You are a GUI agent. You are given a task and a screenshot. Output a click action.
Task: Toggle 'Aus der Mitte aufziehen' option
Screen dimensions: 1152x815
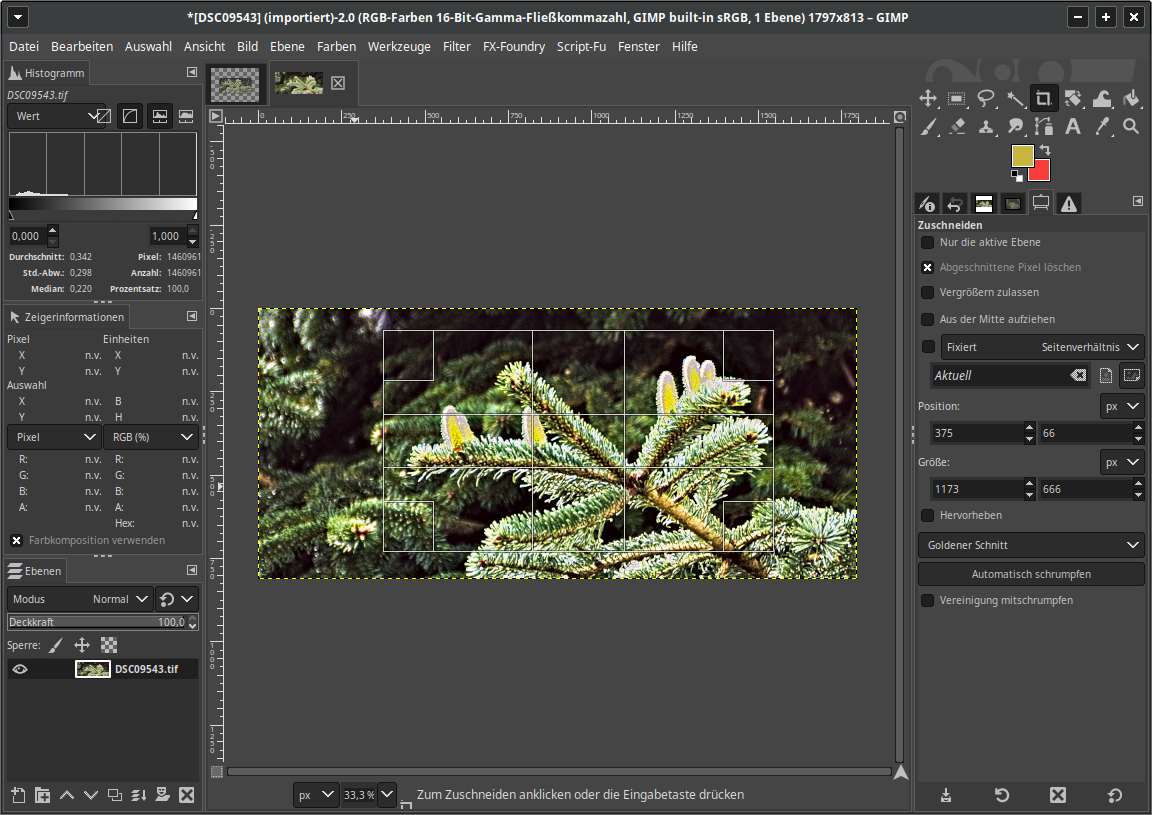928,319
